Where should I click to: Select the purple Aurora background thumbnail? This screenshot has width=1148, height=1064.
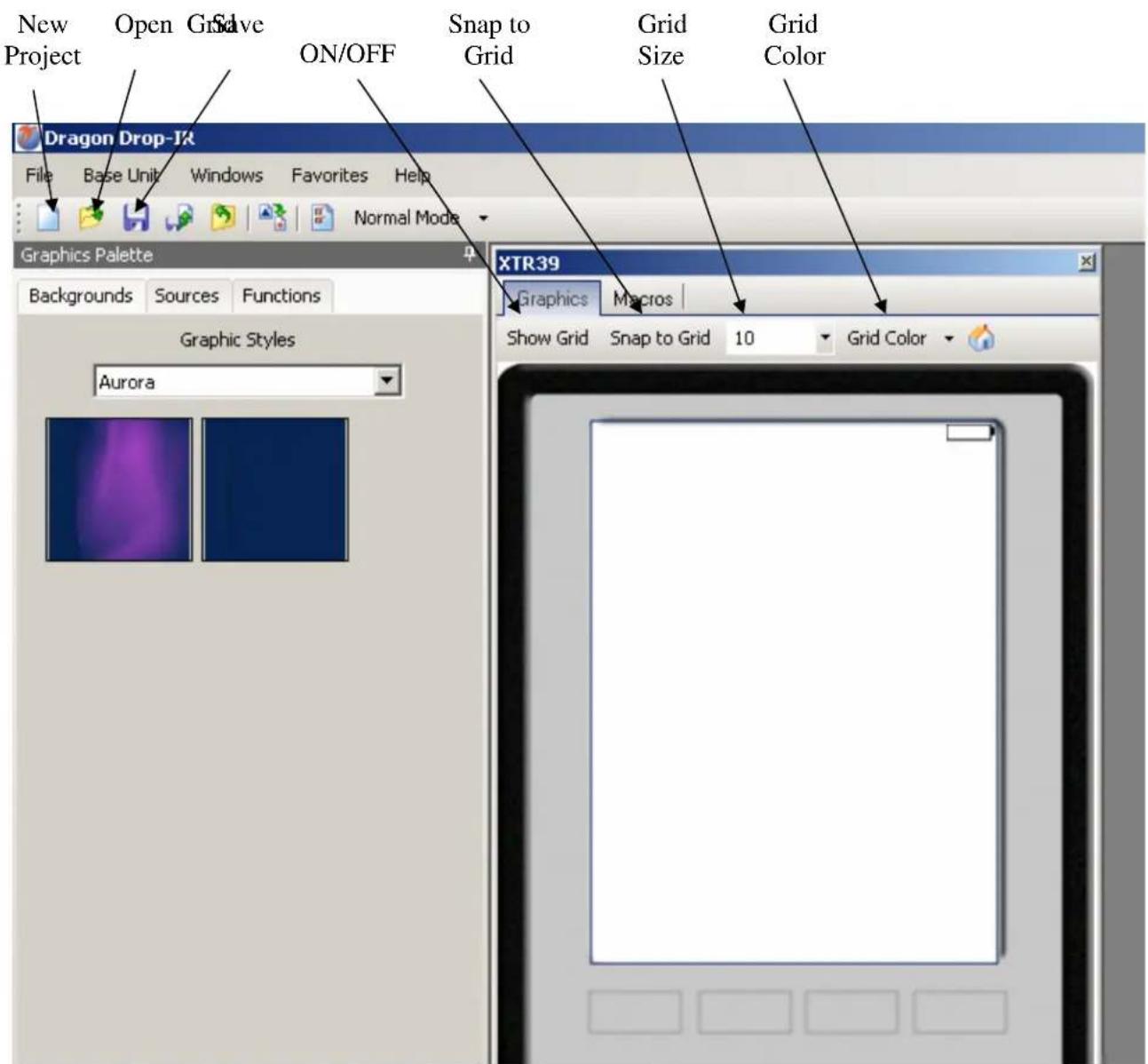tap(119, 489)
